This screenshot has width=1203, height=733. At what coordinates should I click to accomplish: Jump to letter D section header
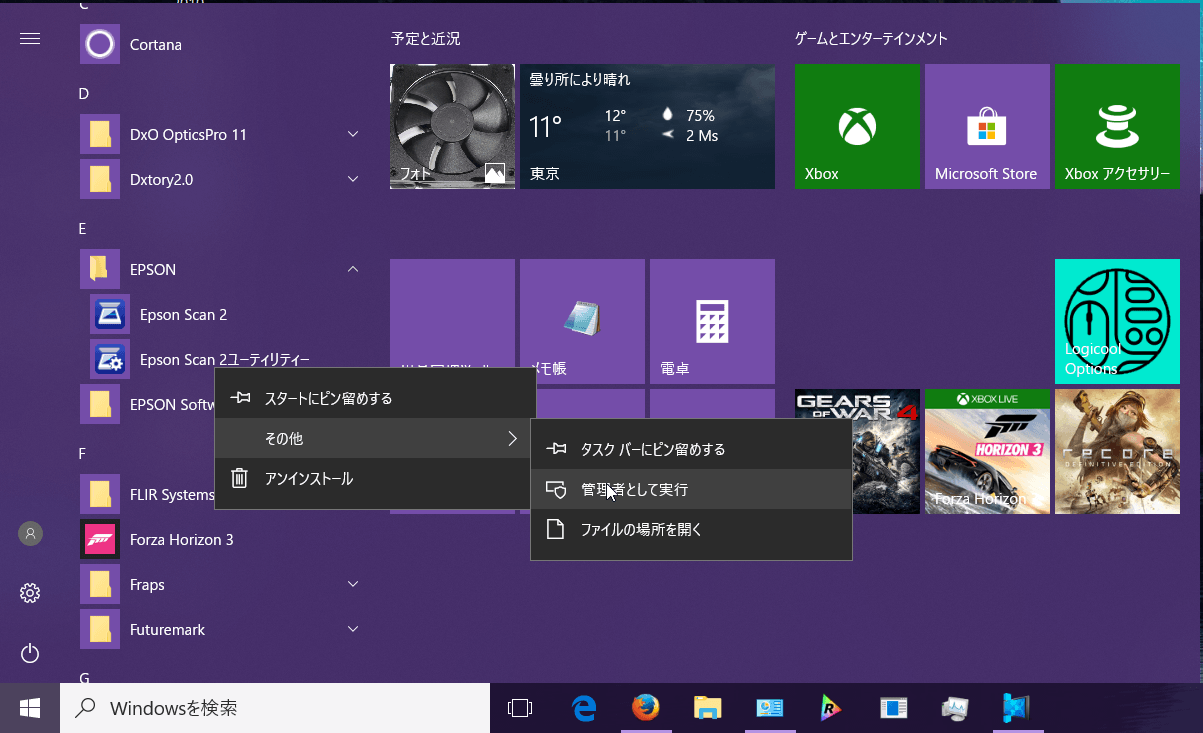(84, 93)
